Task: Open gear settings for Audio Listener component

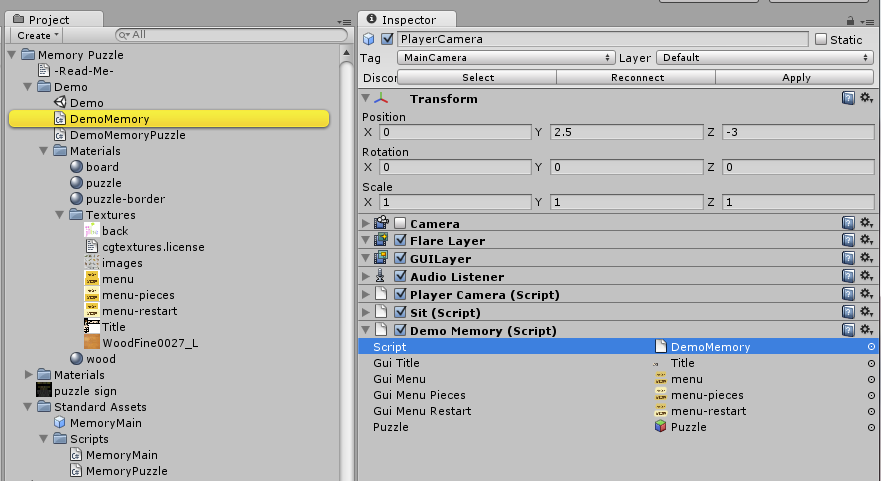Action: pyautogui.click(x=867, y=277)
